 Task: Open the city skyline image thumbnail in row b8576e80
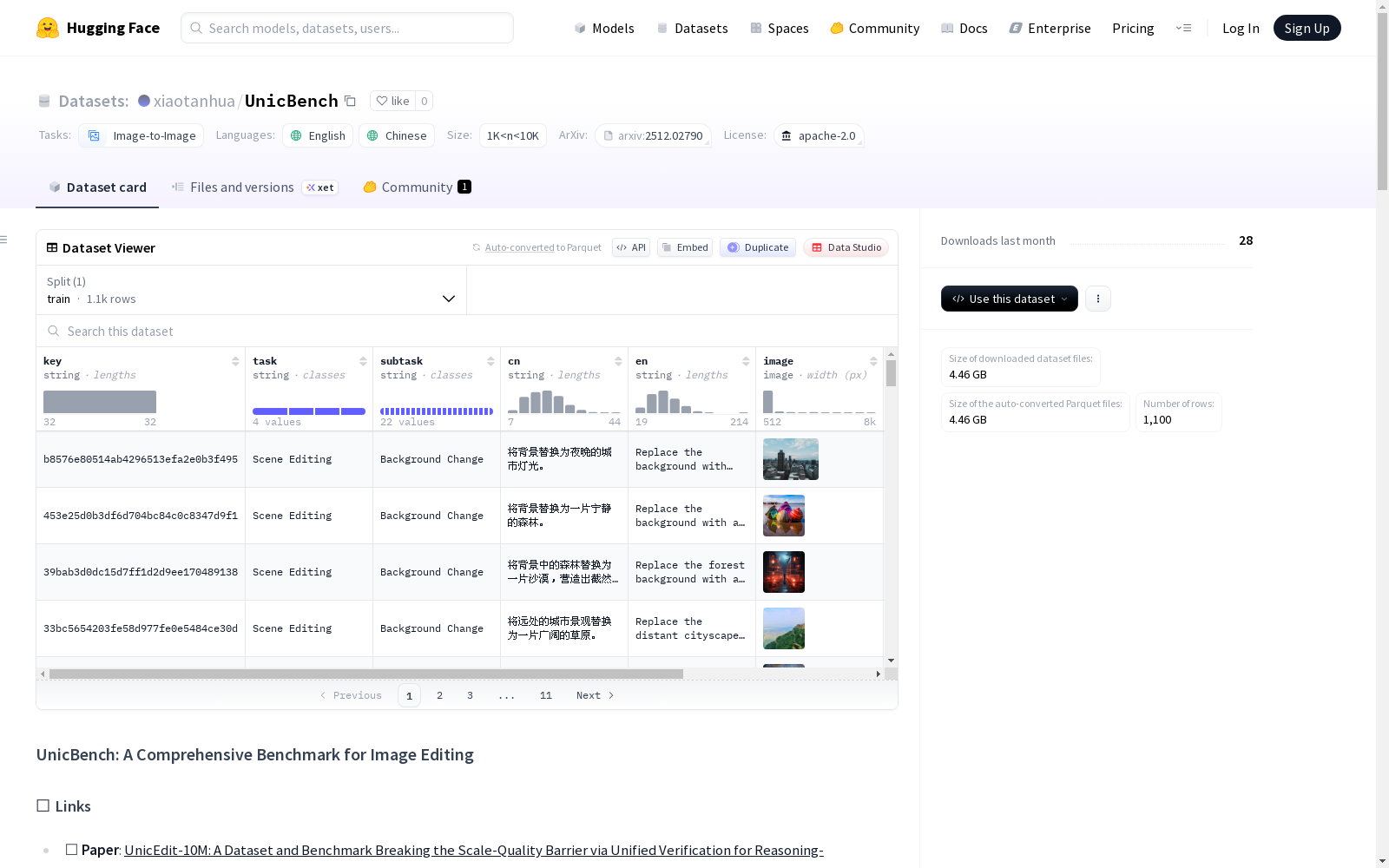coord(791,459)
